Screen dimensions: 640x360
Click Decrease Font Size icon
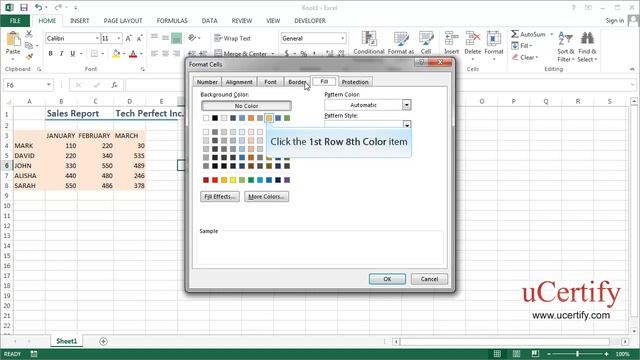(x=139, y=38)
